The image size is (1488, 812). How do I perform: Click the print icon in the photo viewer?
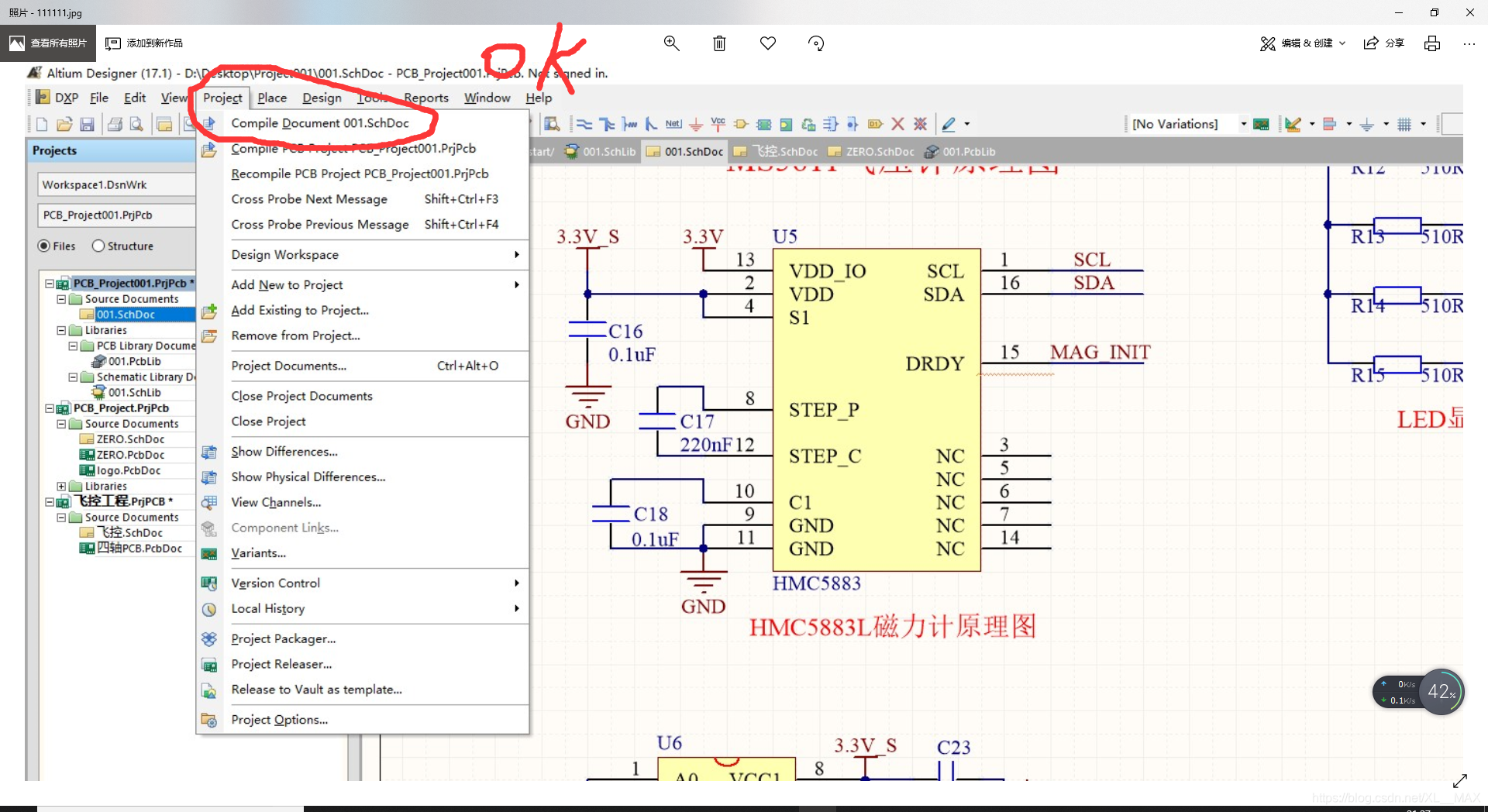coord(1432,43)
